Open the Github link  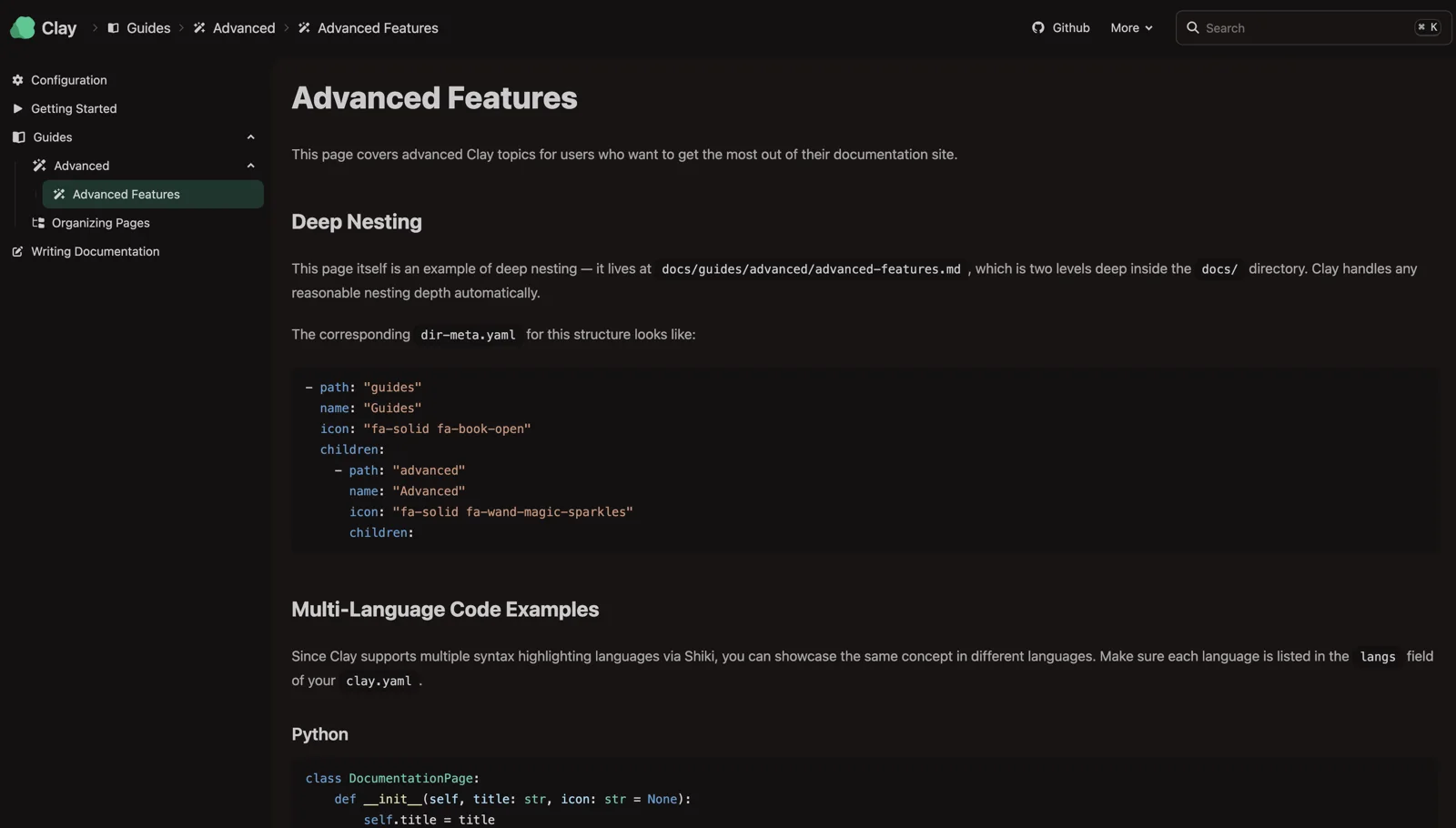point(1071,27)
